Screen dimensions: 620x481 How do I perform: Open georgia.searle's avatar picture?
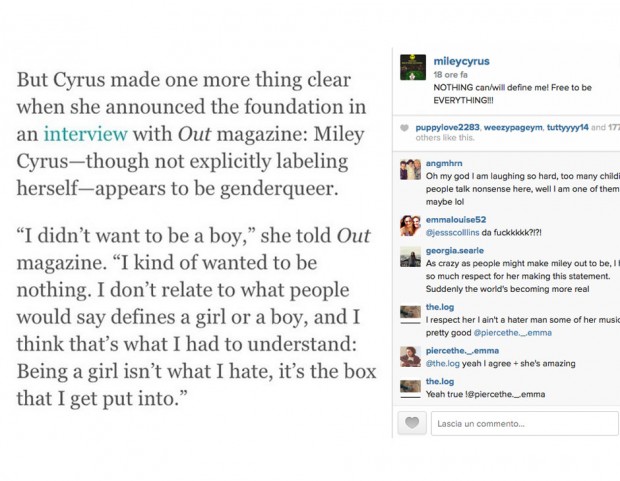(x=410, y=257)
